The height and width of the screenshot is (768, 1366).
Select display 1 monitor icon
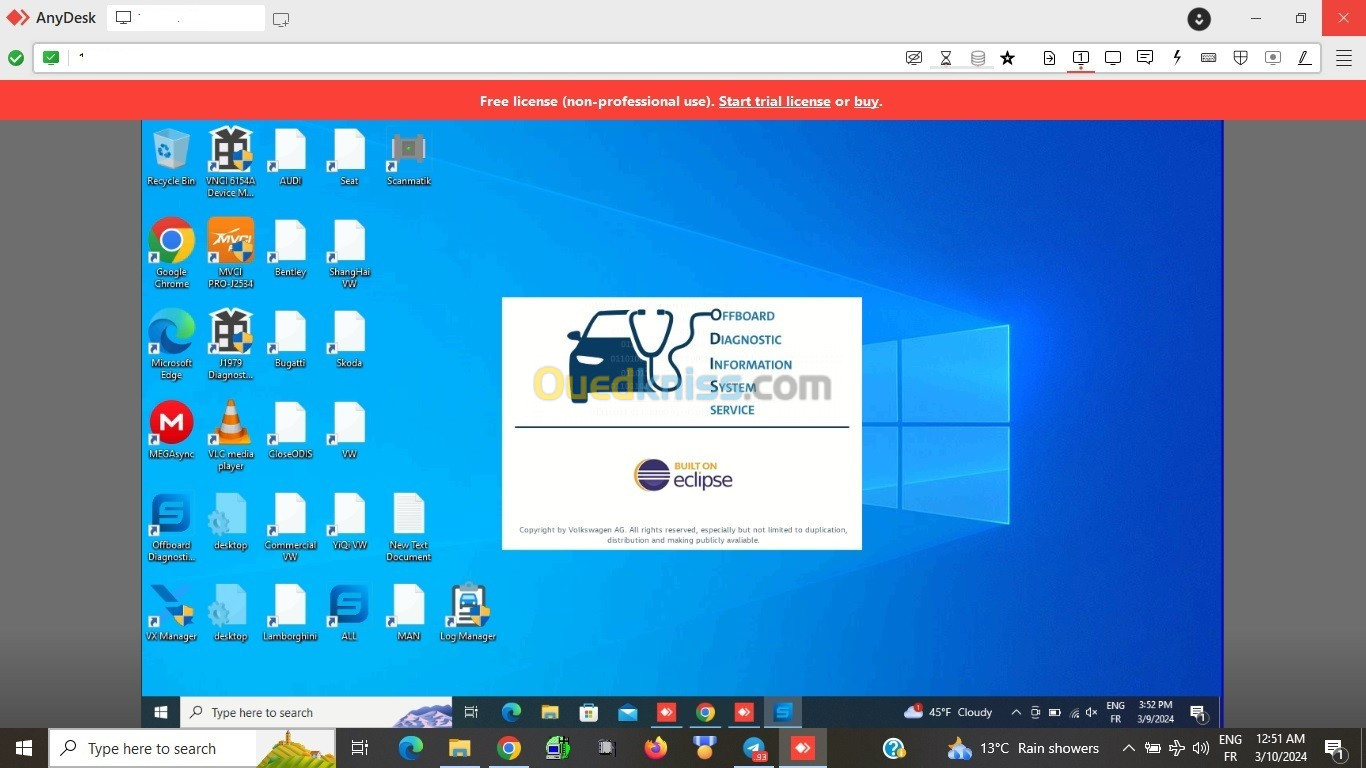tap(1081, 58)
